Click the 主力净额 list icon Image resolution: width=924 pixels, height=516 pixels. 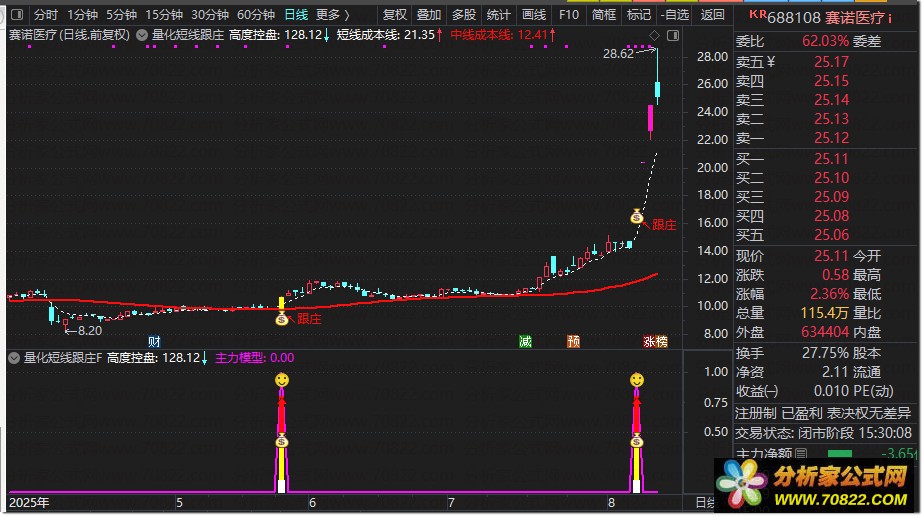[x=801, y=453]
